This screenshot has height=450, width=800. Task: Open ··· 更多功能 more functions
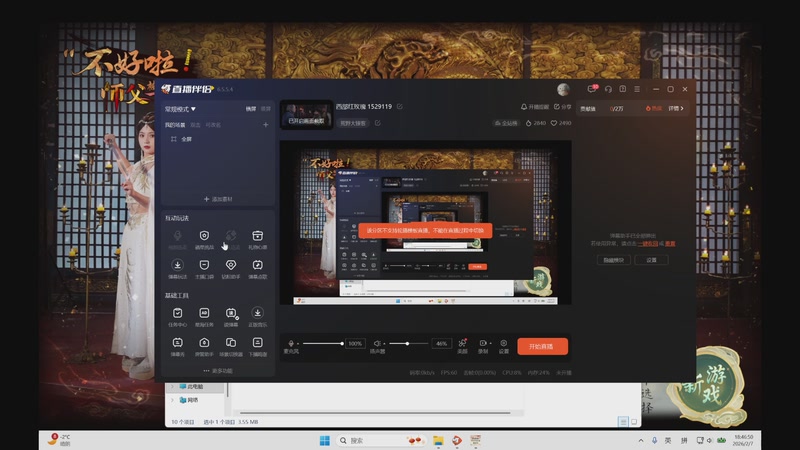click(x=218, y=371)
